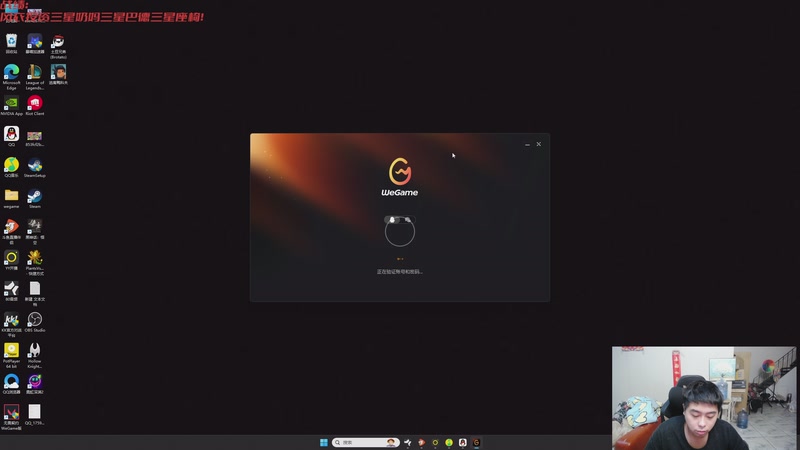
Task: Switch to WeChat login in WeGame
Action: tap(408, 220)
